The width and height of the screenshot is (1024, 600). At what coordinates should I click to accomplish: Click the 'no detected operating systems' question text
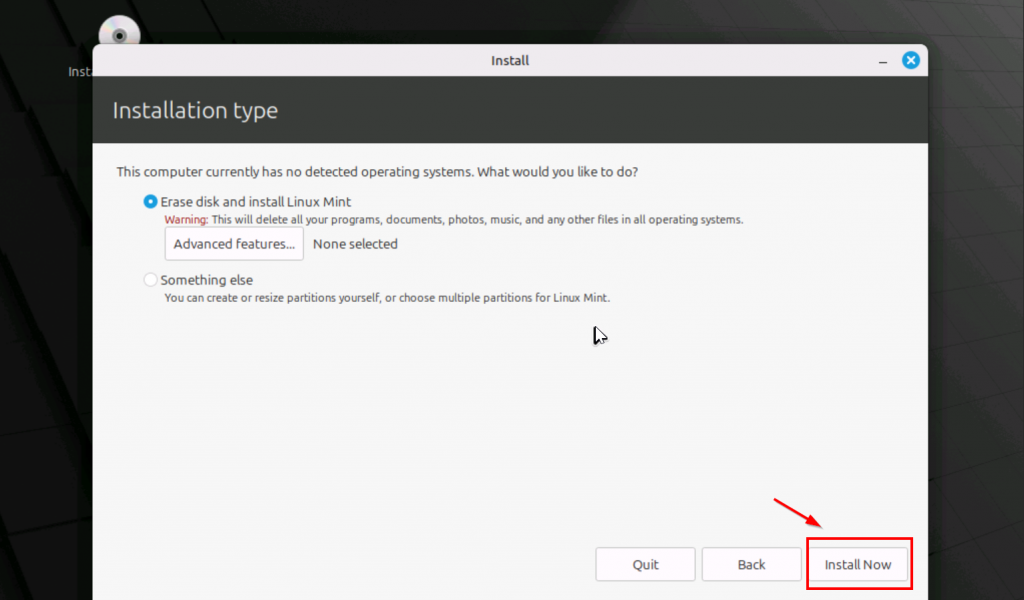coord(377,172)
